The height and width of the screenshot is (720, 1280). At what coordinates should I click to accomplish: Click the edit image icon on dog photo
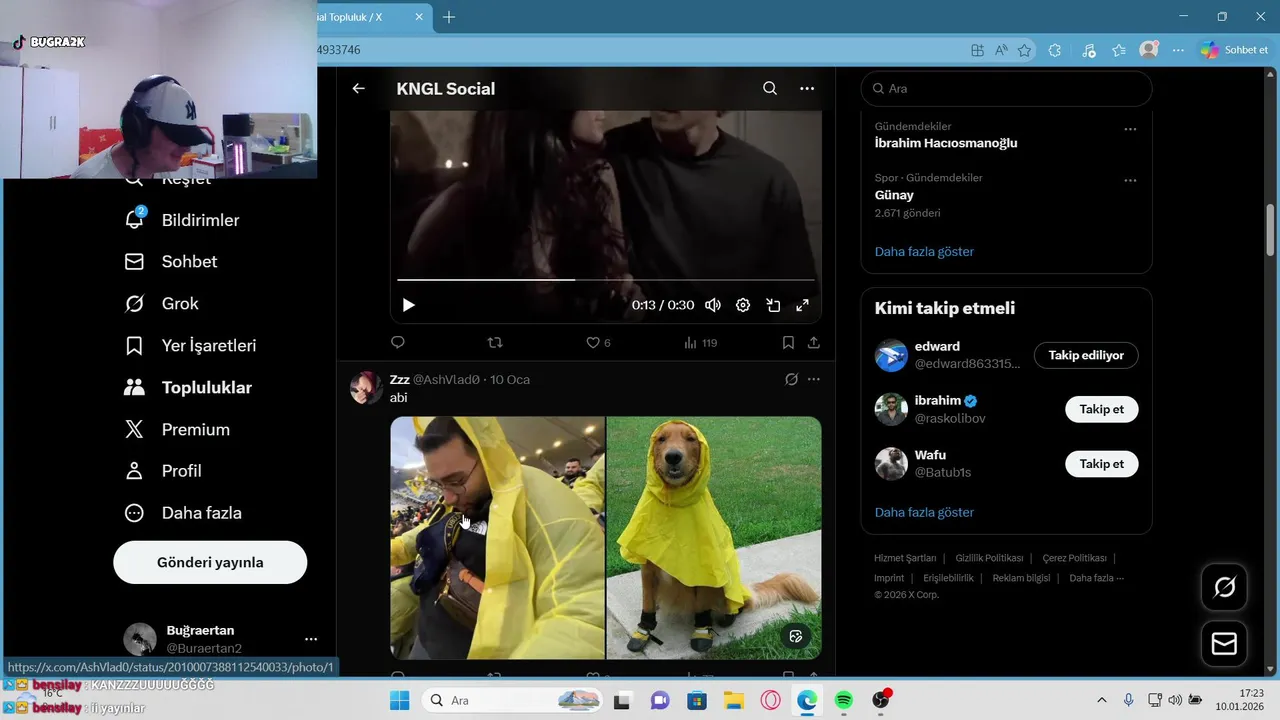(x=796, y=636)
